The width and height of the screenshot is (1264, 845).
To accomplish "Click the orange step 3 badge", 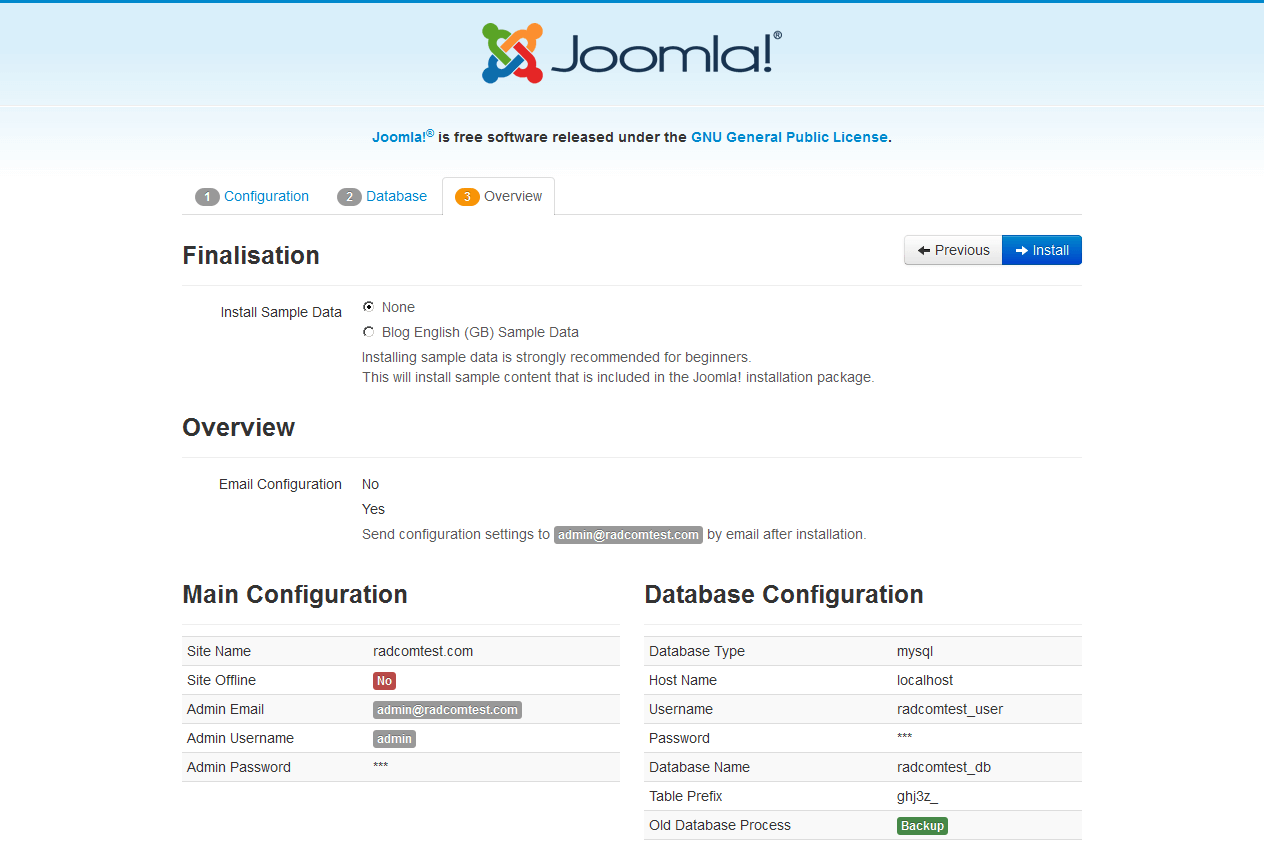I will [x=467, y=197].
